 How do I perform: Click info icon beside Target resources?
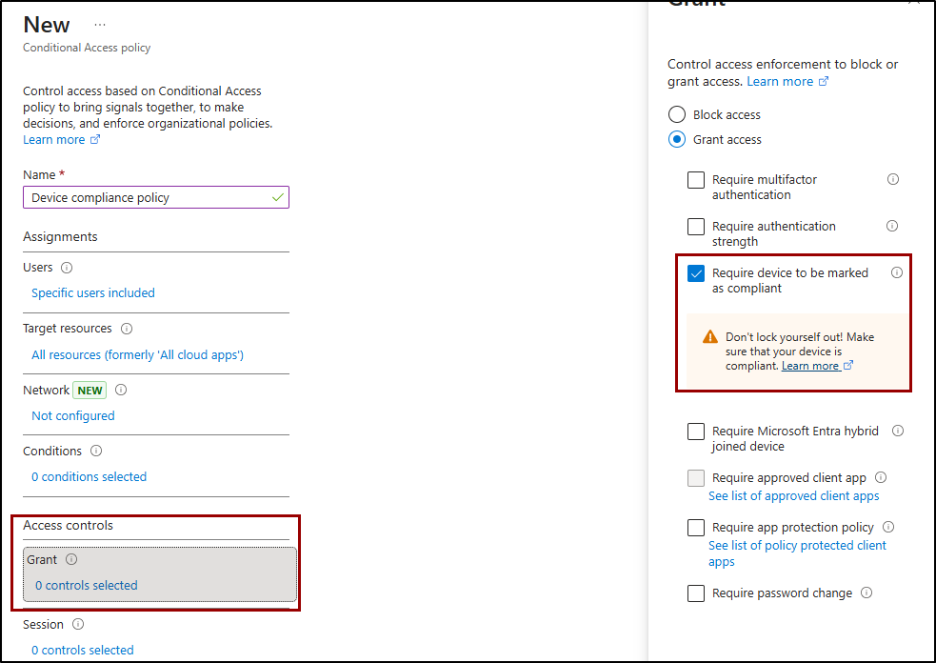tap(127, 329)
